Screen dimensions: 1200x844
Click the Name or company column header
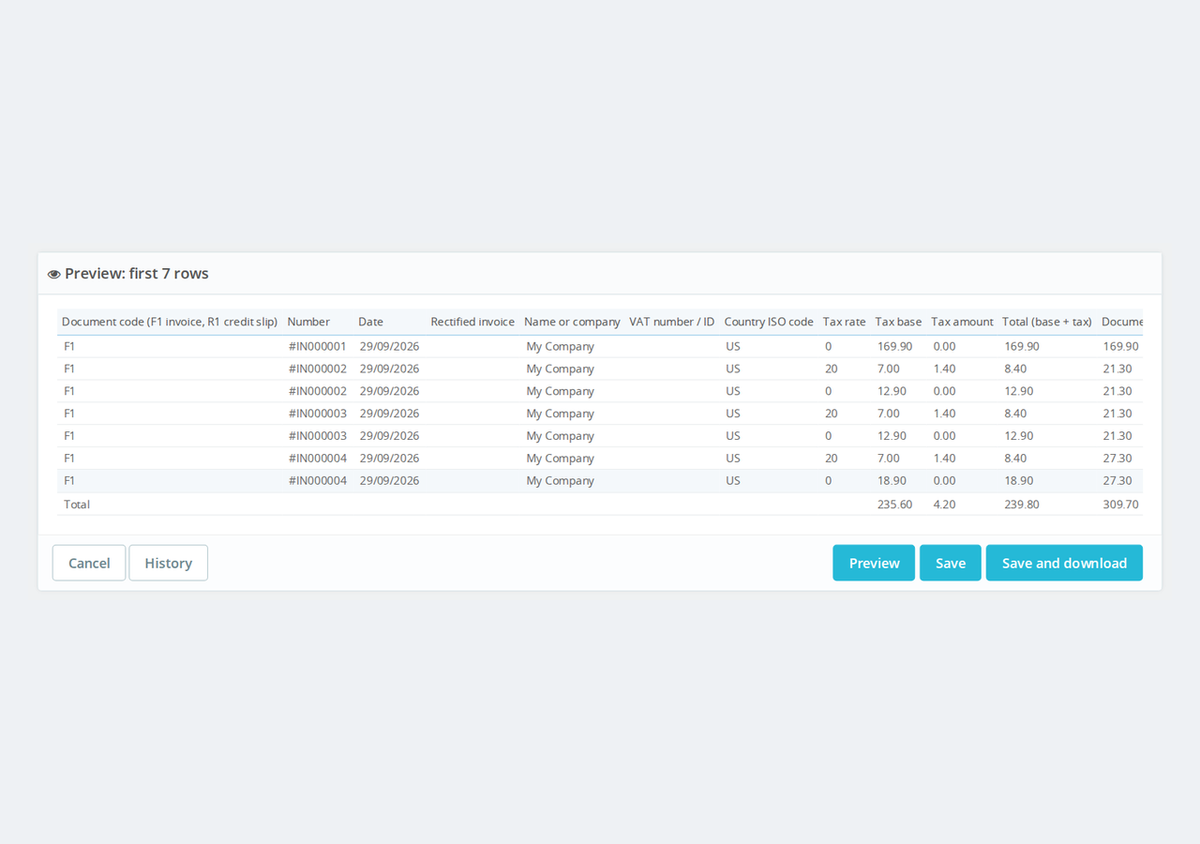572,322
